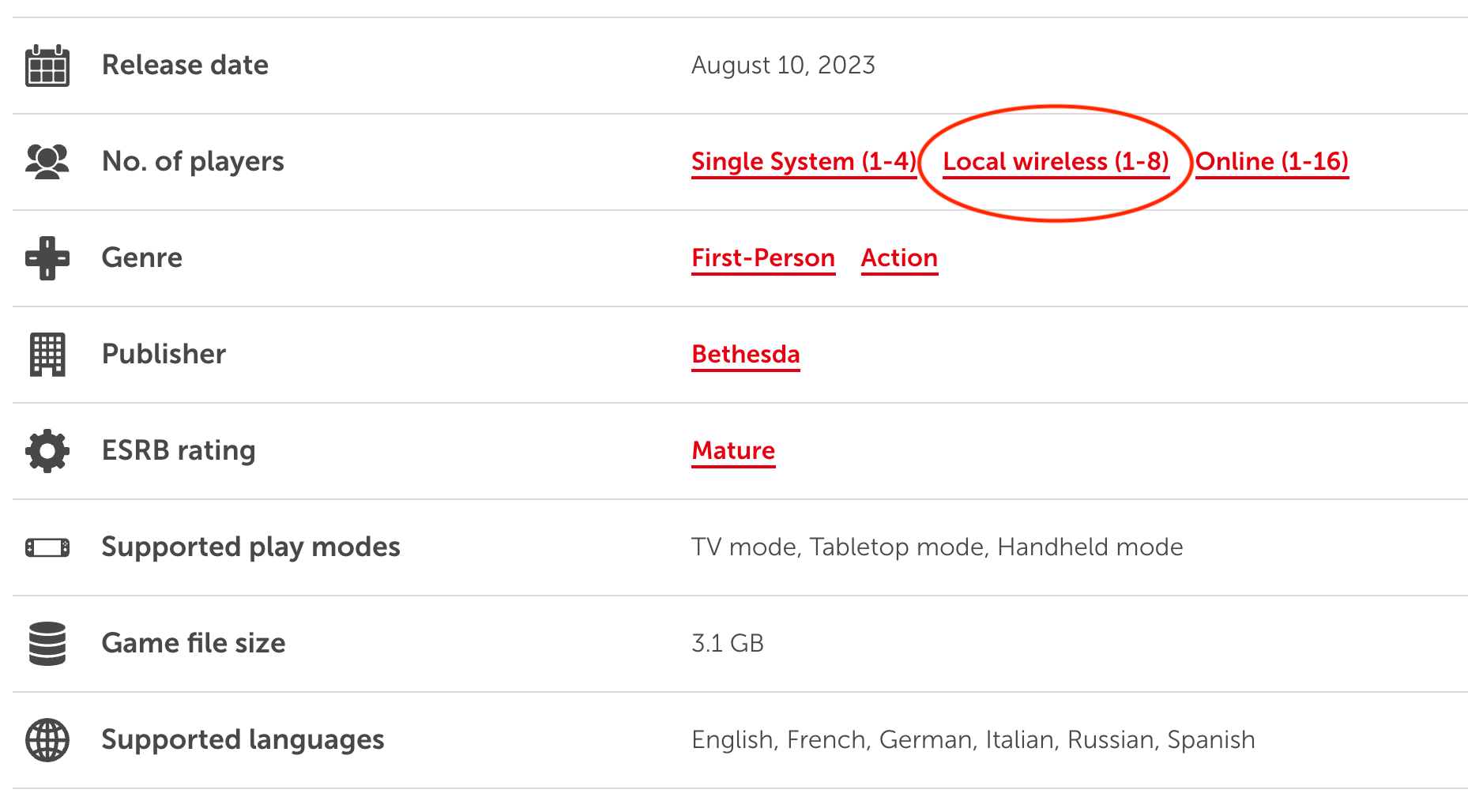The height and width of the screenshot is (812, 1468).
Task: Open the Bethesda publisher link
Action: point(746,355)
